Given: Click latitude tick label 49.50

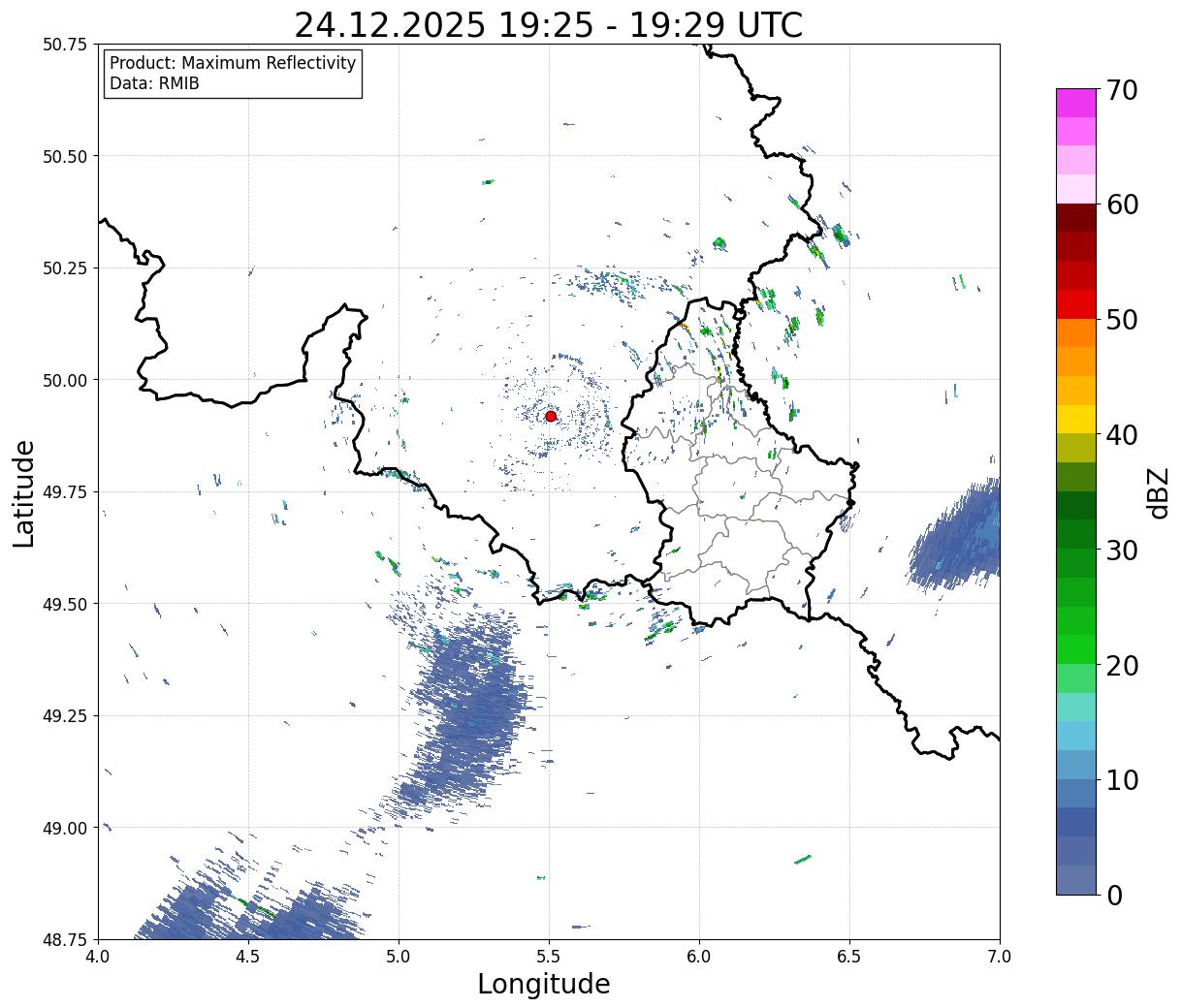Looking at the screenshot, I should point(65,604).
